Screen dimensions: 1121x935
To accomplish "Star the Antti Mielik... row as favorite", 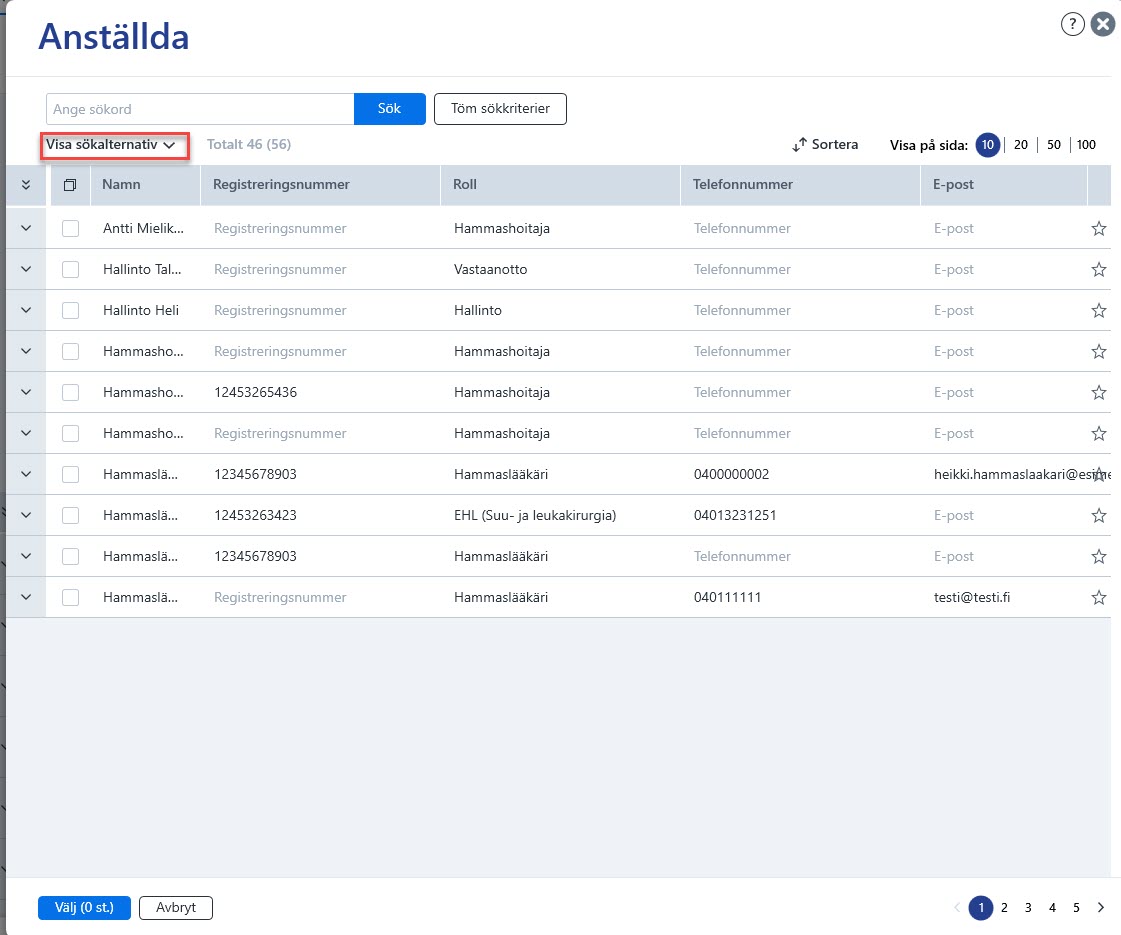I will point(1099,229).
